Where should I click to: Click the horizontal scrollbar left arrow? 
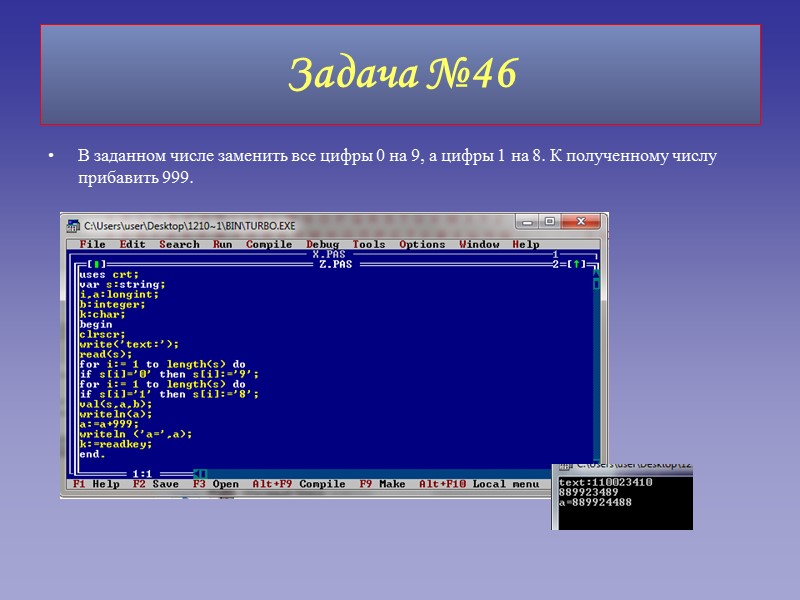pyautogui.click(x=196, y=474)
